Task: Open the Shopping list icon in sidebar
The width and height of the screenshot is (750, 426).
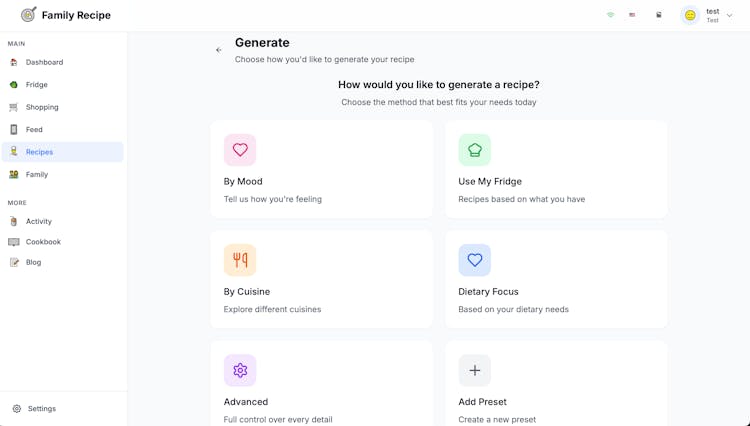Action: (14, 107)
